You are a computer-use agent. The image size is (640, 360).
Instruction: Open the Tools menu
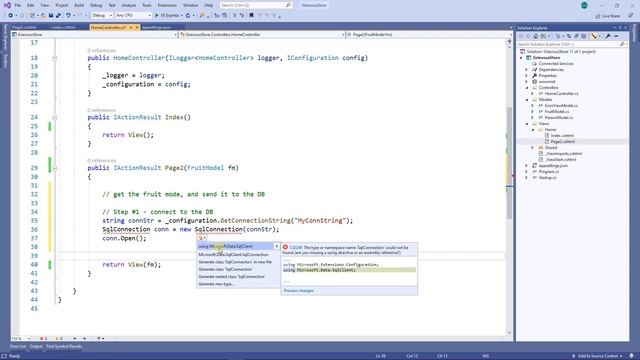(147, 5)
